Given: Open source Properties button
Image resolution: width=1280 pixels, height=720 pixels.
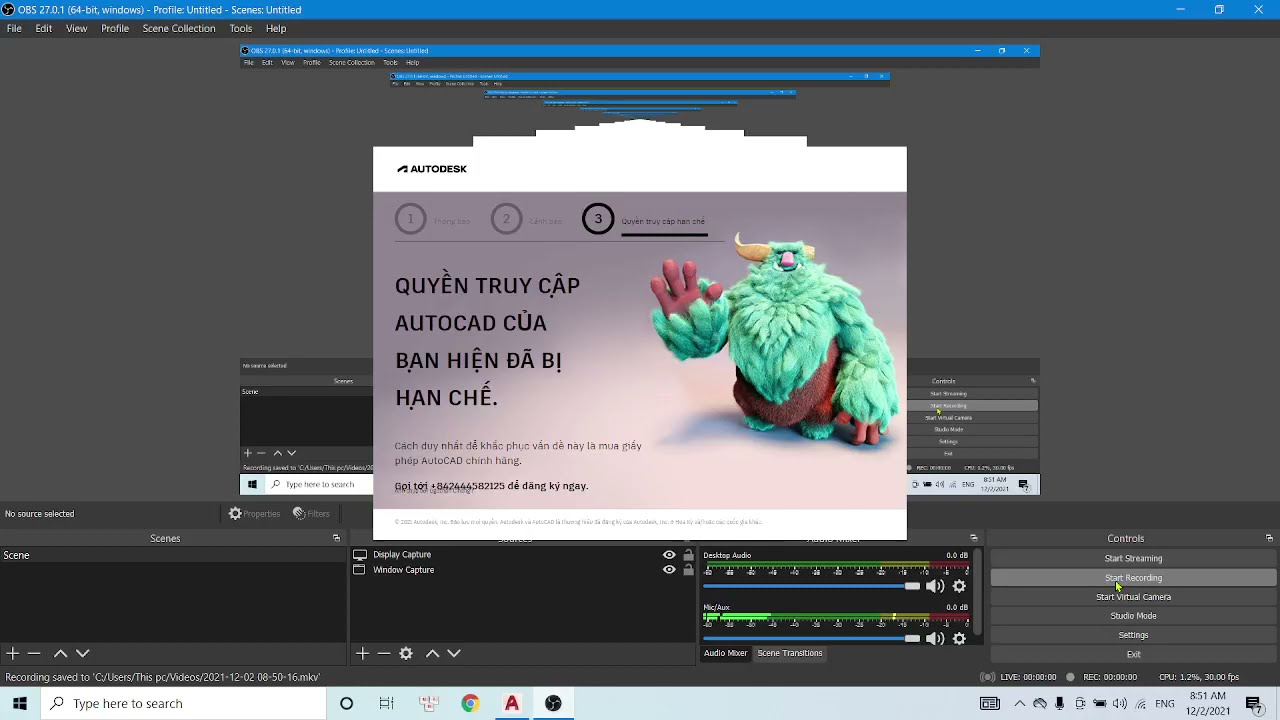Looking at the screenshot, I should [x=254, y=514].
